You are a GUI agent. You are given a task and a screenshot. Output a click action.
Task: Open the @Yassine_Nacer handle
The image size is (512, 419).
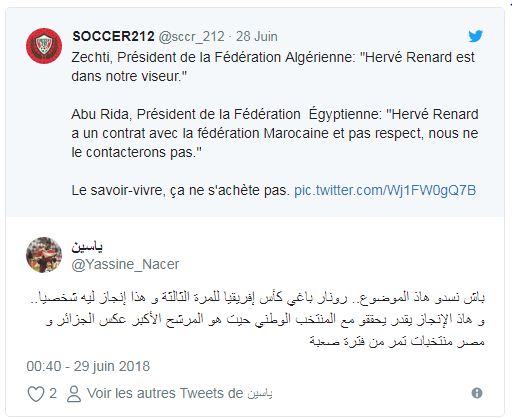click(x=125, y=264)
